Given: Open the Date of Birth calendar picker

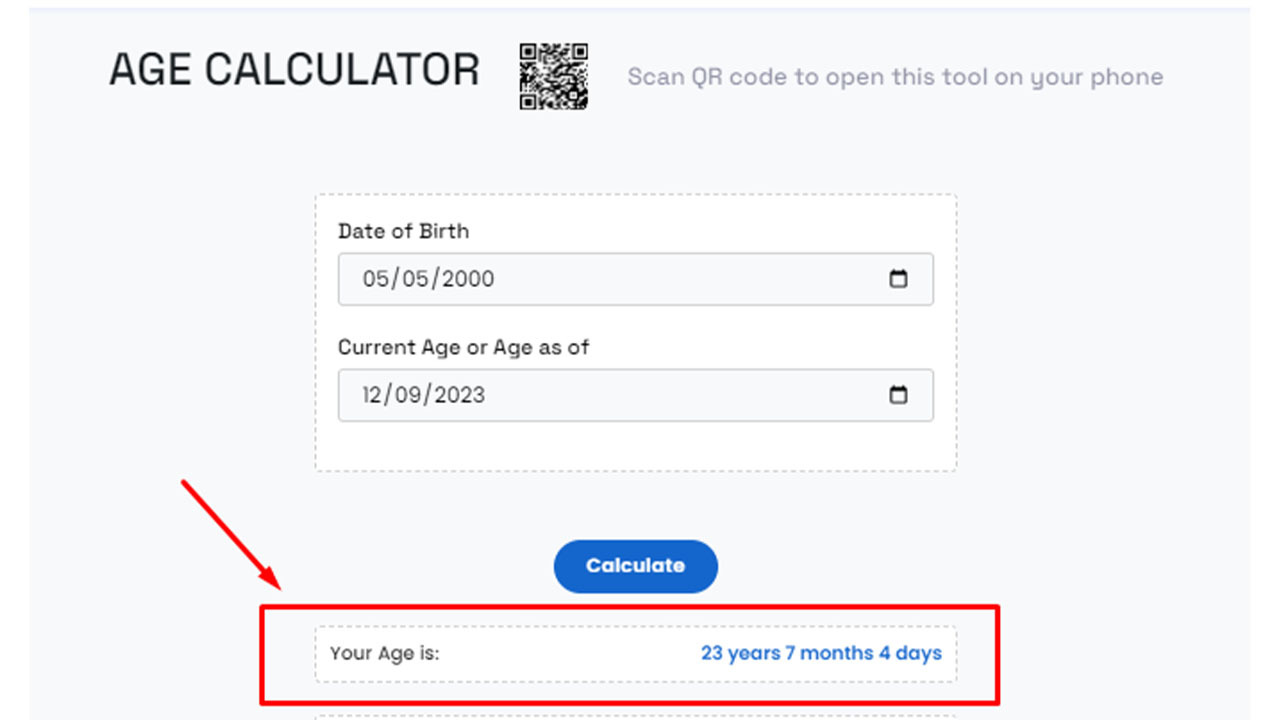Looking at the screenshot, I should (x=898, y=279).
